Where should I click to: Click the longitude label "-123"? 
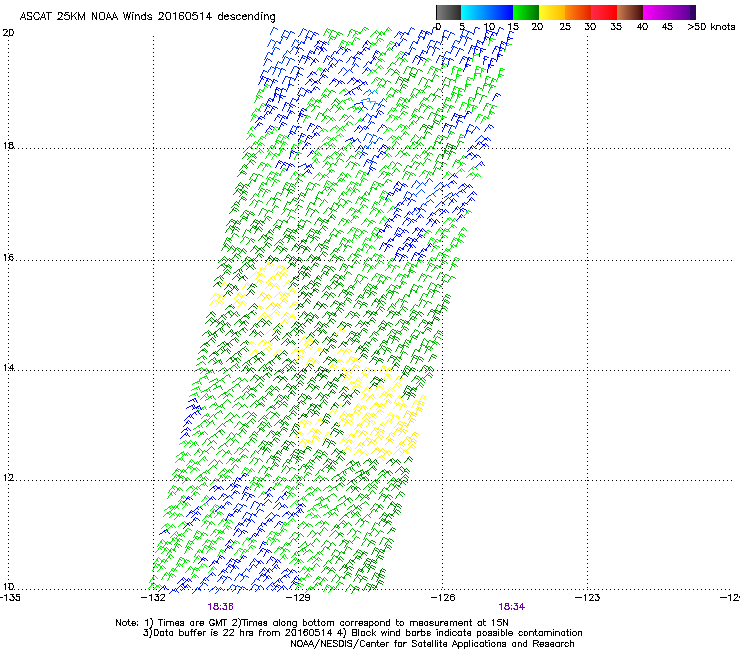click(x=587, y=598)
